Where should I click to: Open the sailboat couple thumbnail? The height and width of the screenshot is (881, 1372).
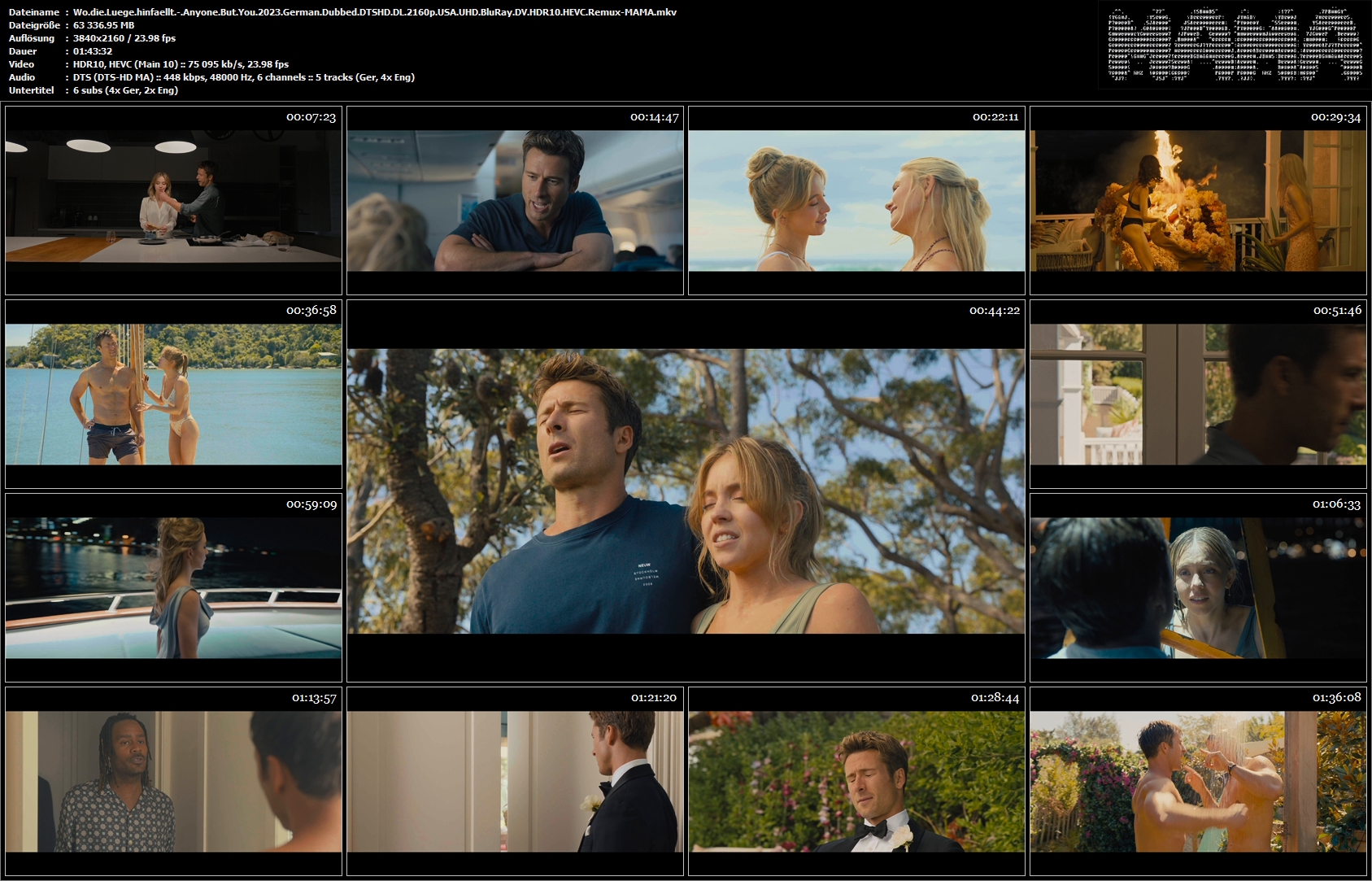point(173,395)
